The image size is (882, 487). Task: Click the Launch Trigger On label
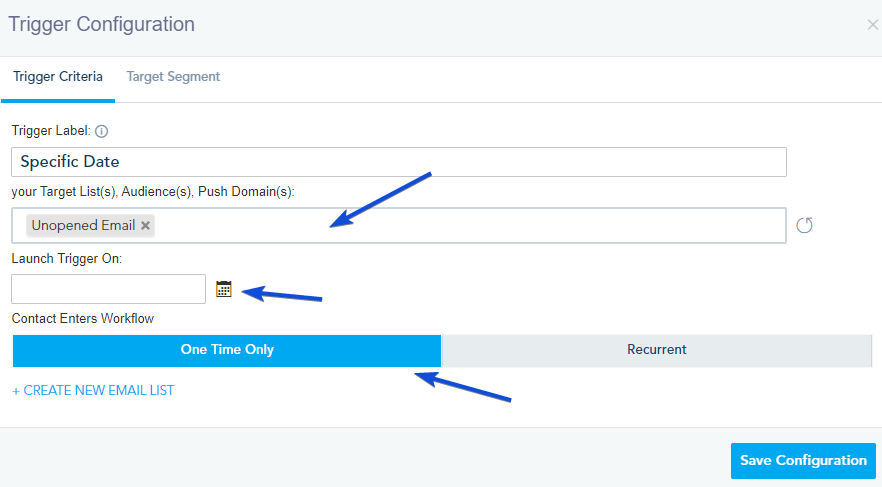[x=65, y=259]
